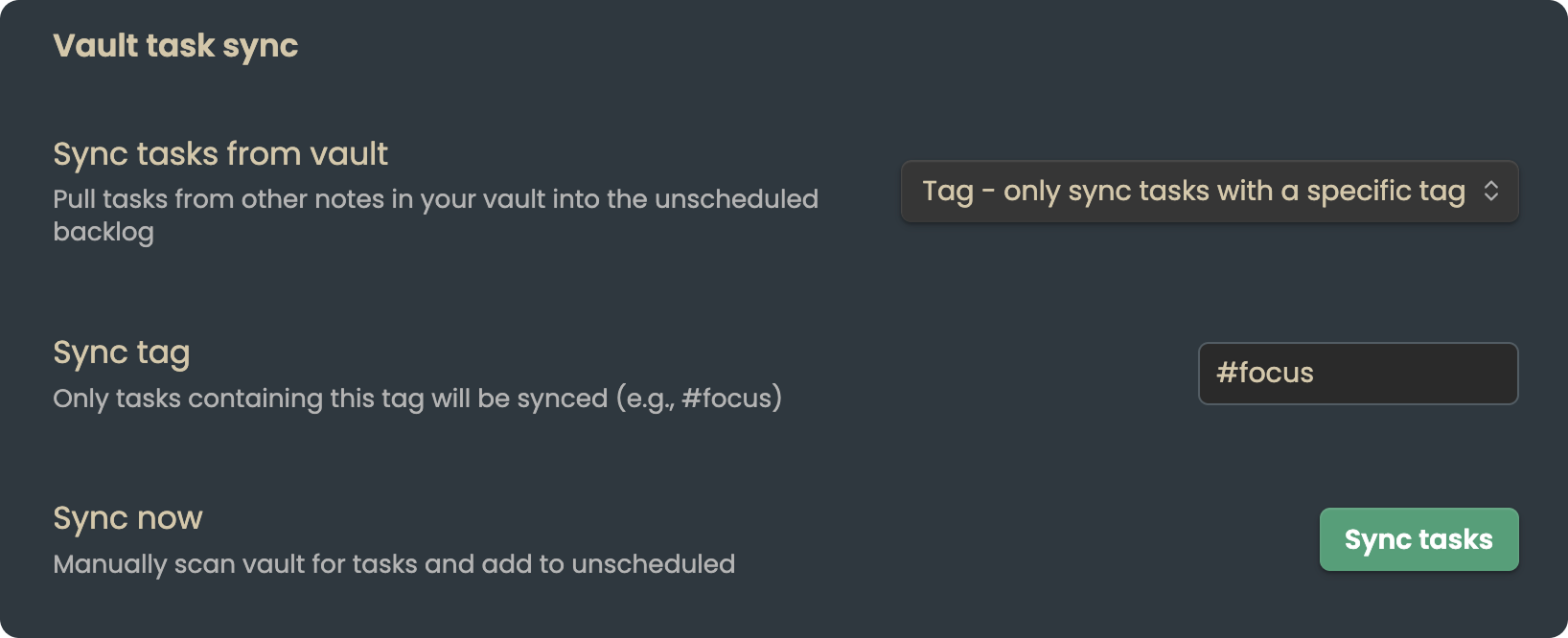The image size is (1568, 638).
Task: Trigger a manual vault scan via Sync tasks
Action: (x=1418, y=539)
